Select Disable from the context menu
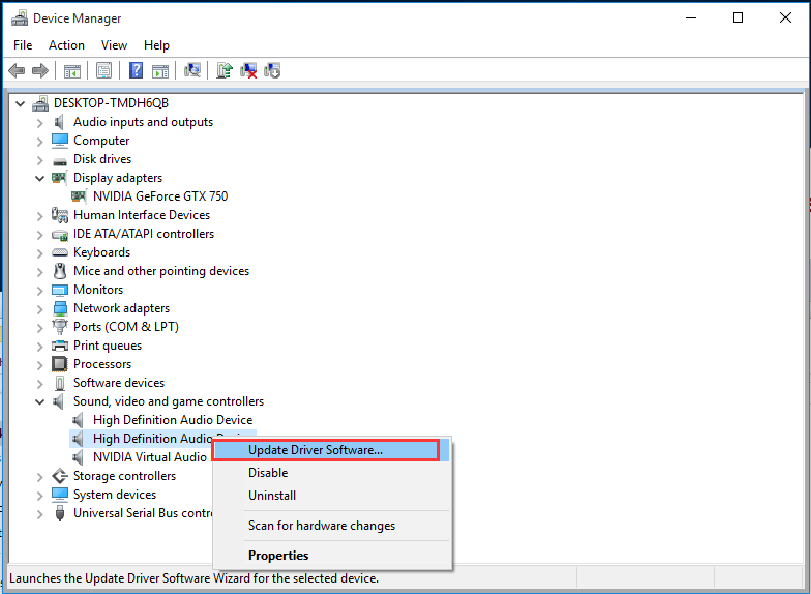 267,473
